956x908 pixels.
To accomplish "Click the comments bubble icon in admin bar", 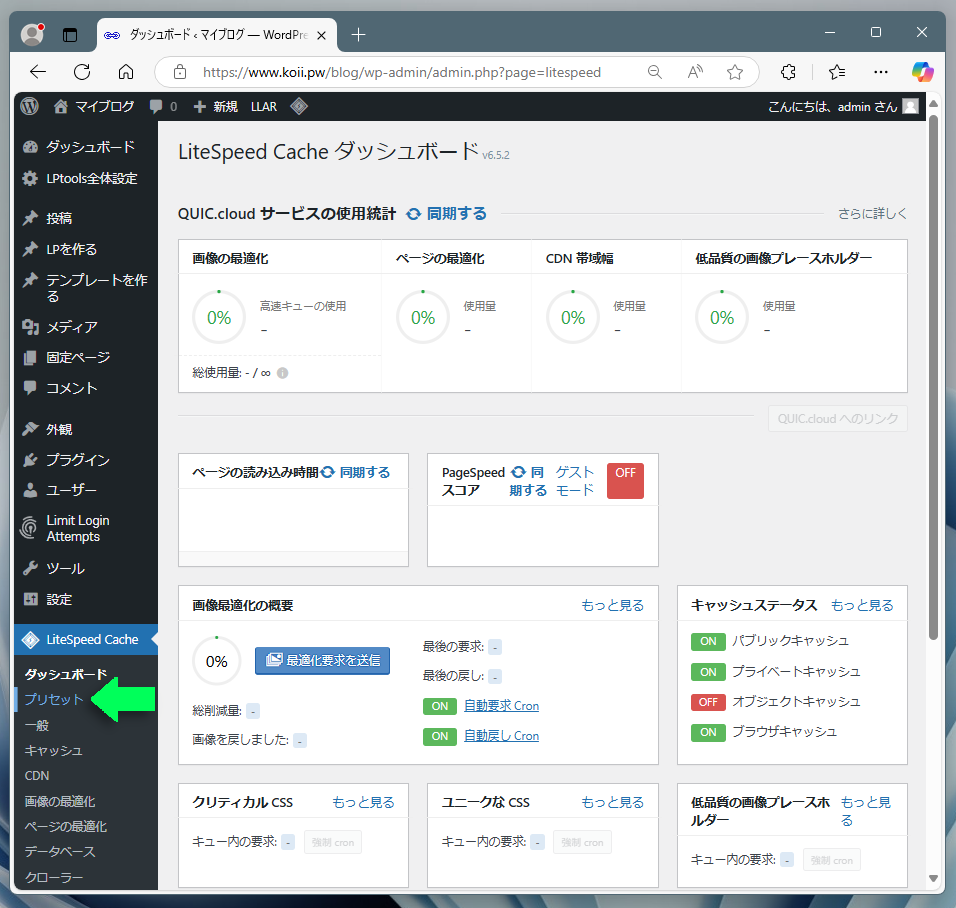I will 156,107.
